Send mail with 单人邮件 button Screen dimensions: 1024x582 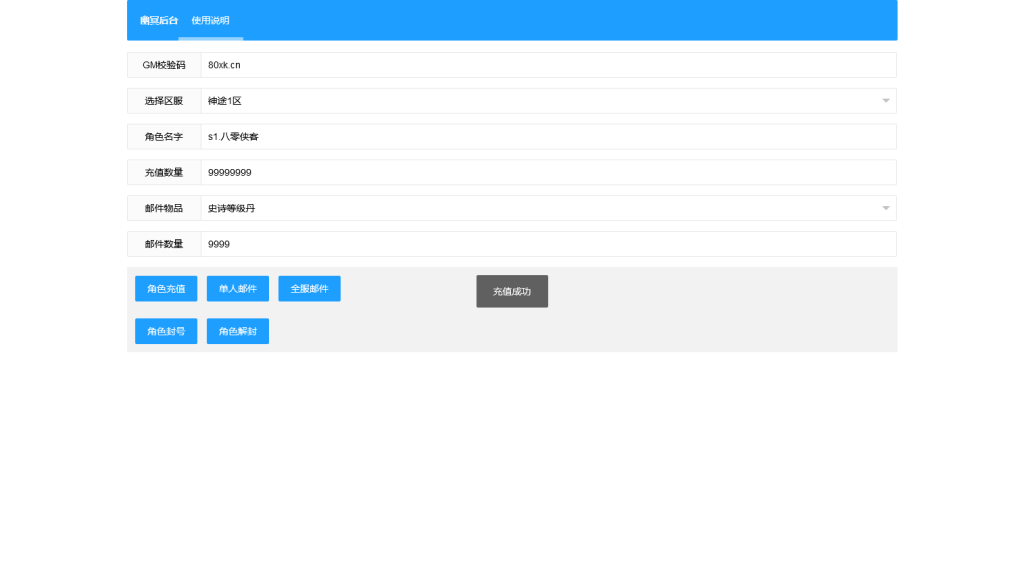point(238,289)
